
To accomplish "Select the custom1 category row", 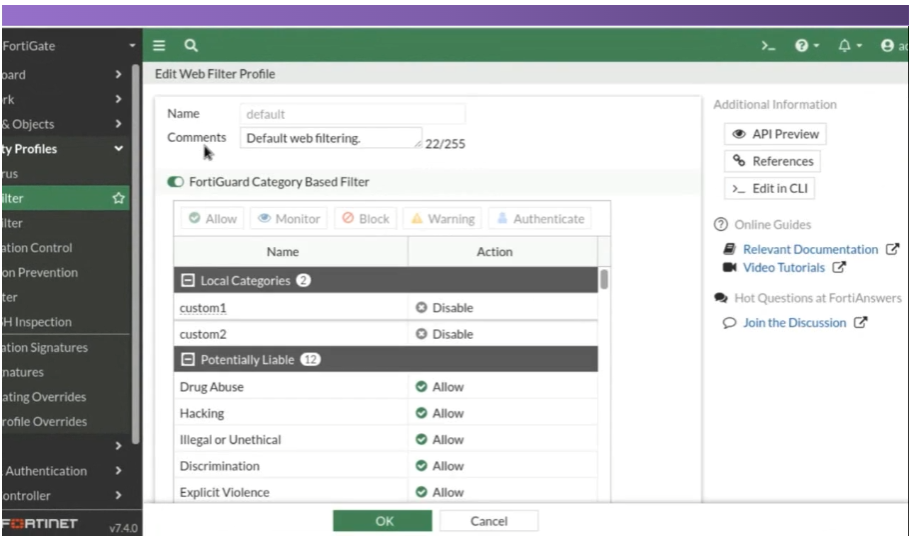I will pyautogui.click(x=385, y=308).
